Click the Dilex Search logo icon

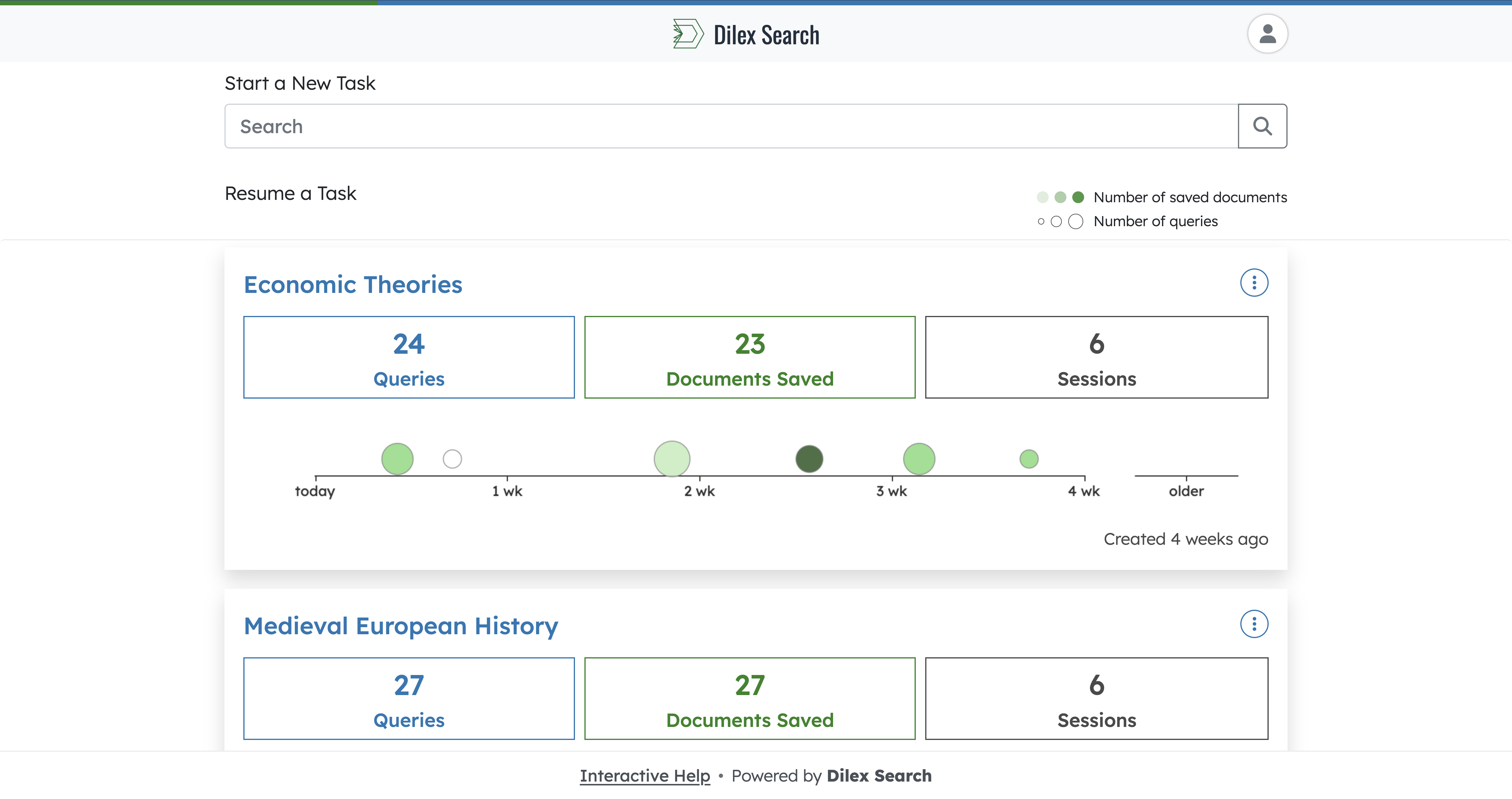(x=687, y=34)
